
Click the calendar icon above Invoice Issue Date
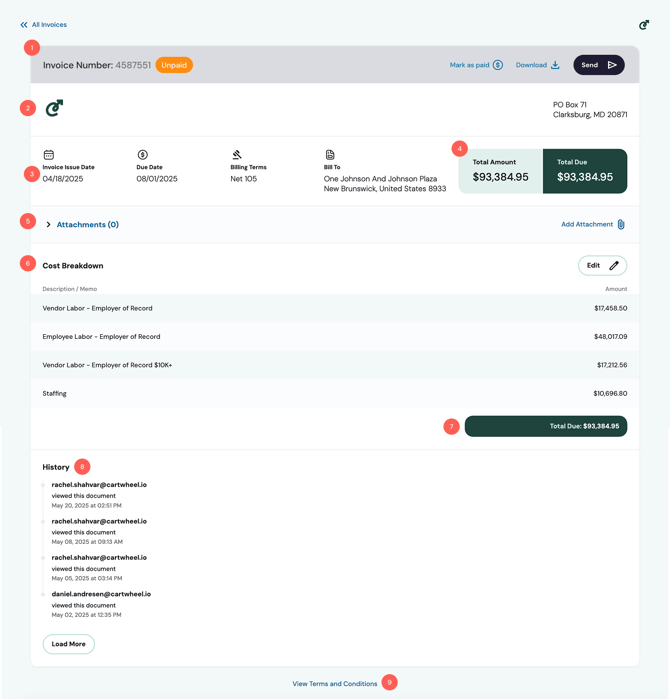(x=49, y=155)
